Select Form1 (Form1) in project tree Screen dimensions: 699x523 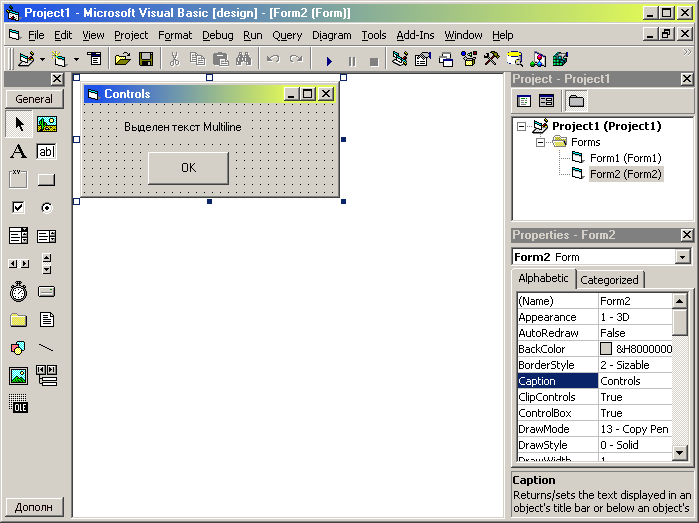625,158
